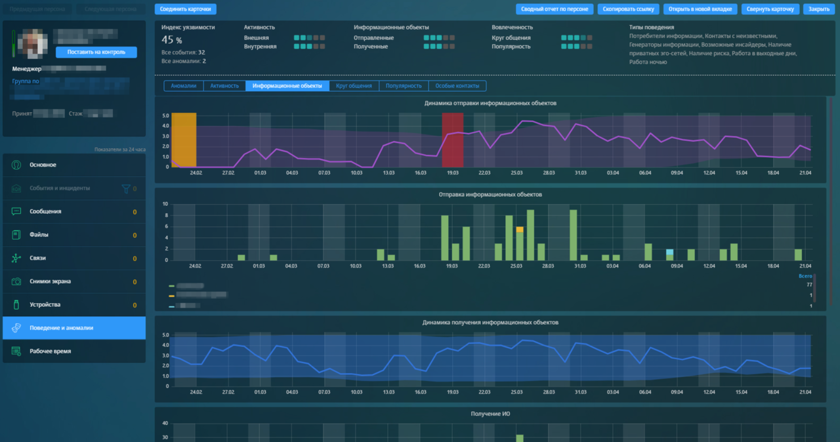
Task: Click the Скопировать ссылку button
Action: tap(628, 9)
